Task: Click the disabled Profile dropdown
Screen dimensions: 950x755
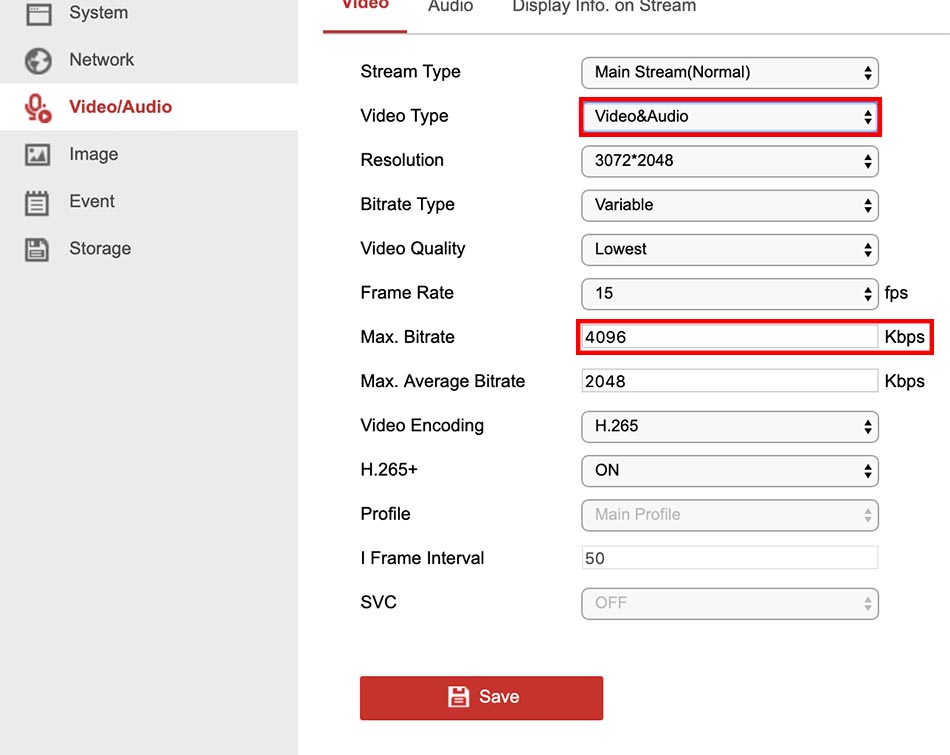Action: pyautogui.click(x=729, y=515)
